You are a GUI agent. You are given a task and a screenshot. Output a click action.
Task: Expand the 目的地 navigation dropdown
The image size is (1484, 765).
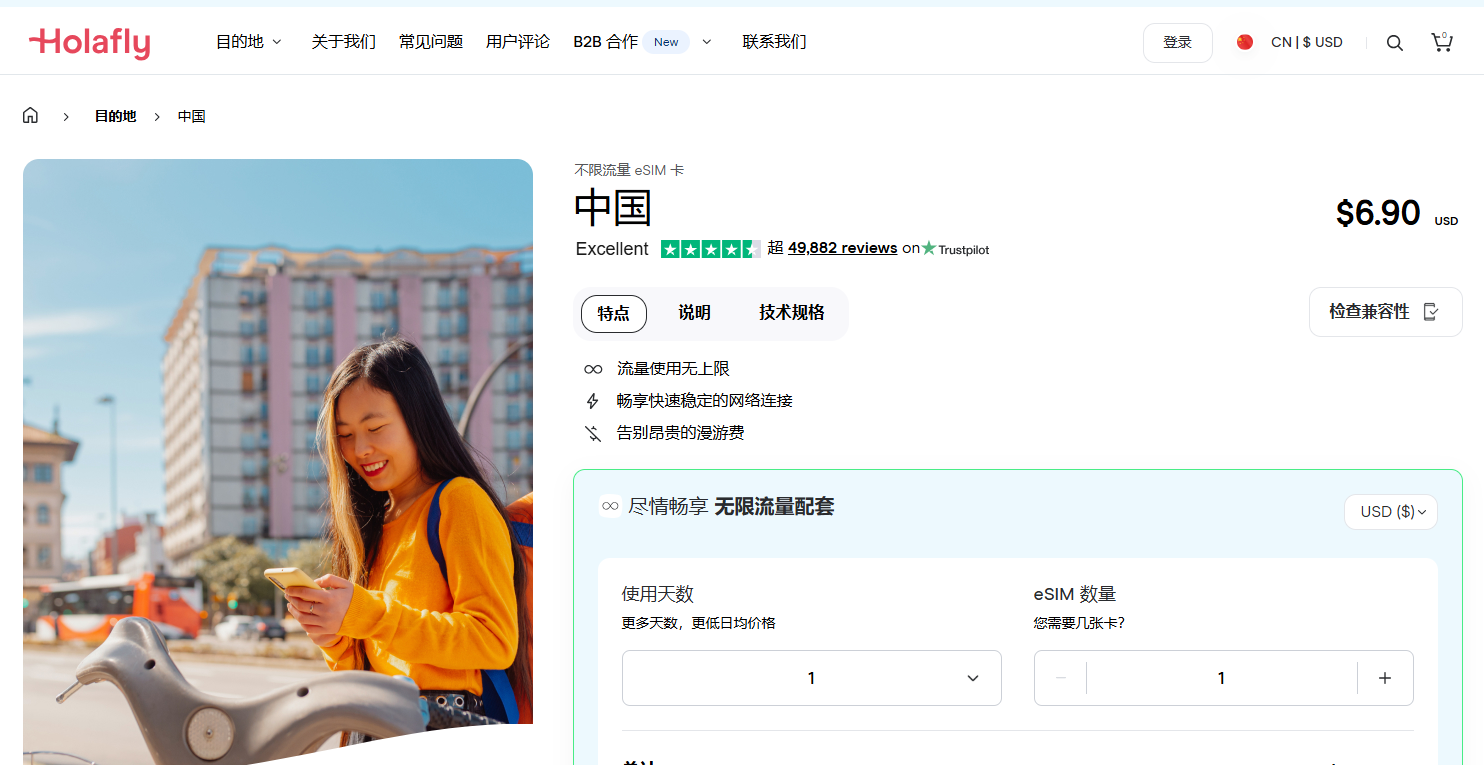point(249,42)
